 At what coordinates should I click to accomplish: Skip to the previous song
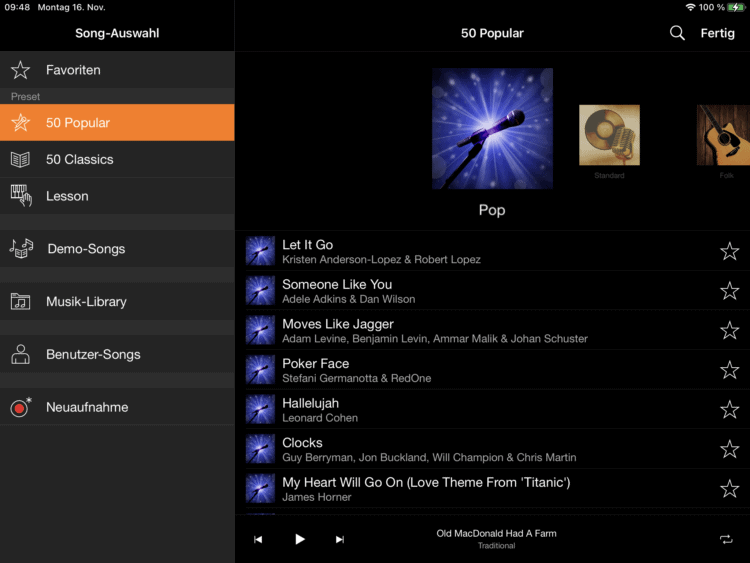click(258, 540)
